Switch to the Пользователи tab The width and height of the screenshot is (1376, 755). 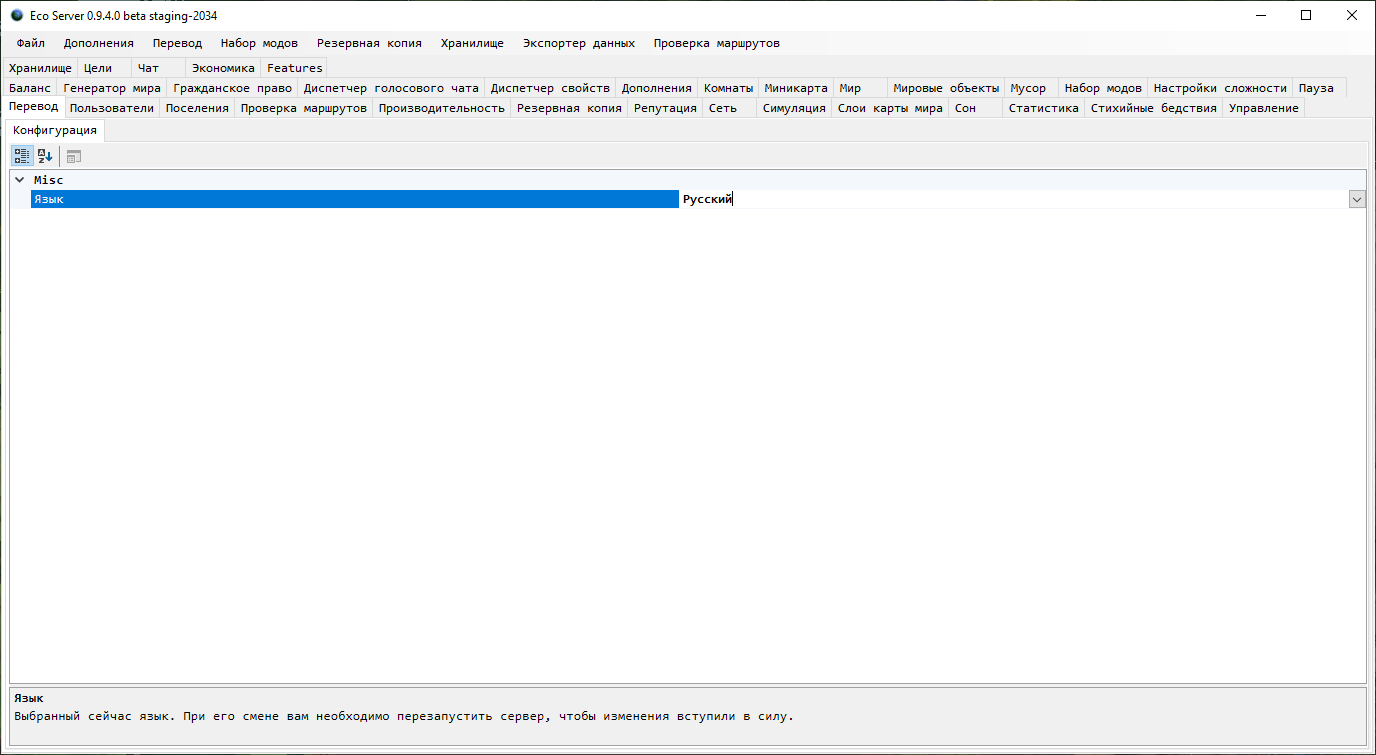click(112, 108)
